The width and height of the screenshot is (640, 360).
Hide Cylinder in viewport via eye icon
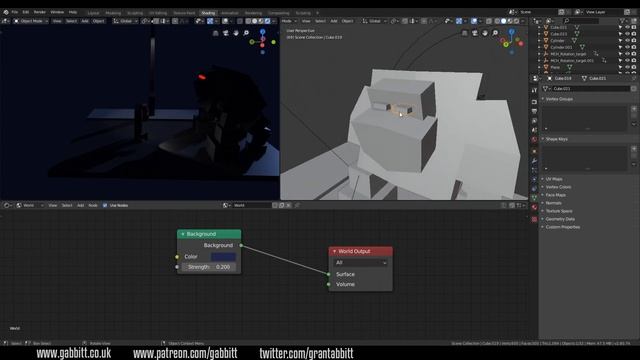tap(627, 40)
